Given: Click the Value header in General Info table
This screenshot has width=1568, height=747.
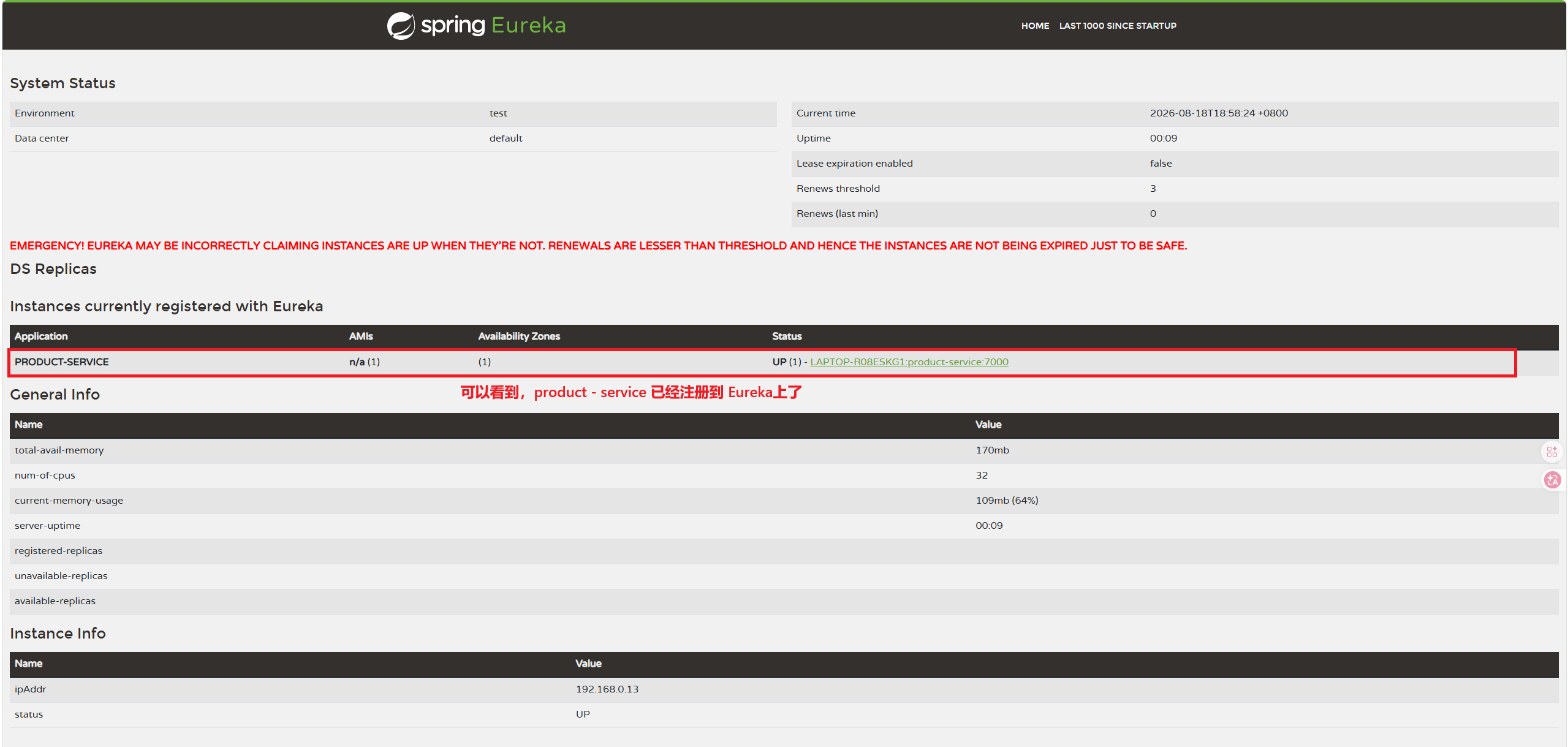Looking at the screenshot, I should point(988,425).
